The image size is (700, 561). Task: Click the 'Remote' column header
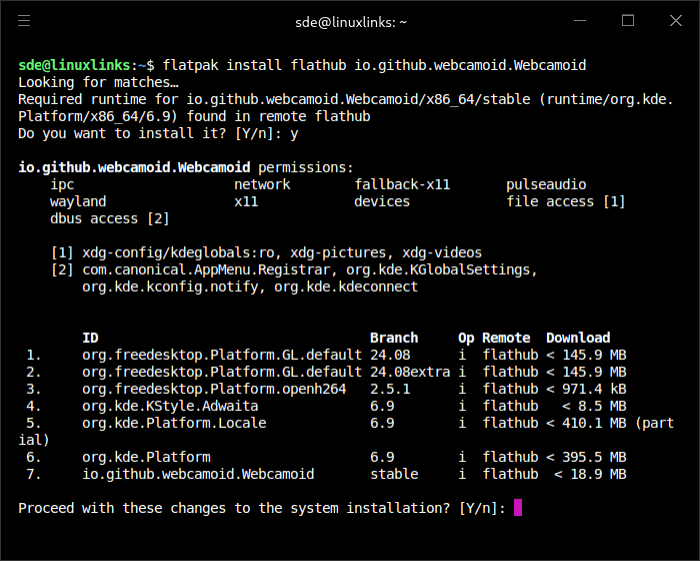click(506, 338)
